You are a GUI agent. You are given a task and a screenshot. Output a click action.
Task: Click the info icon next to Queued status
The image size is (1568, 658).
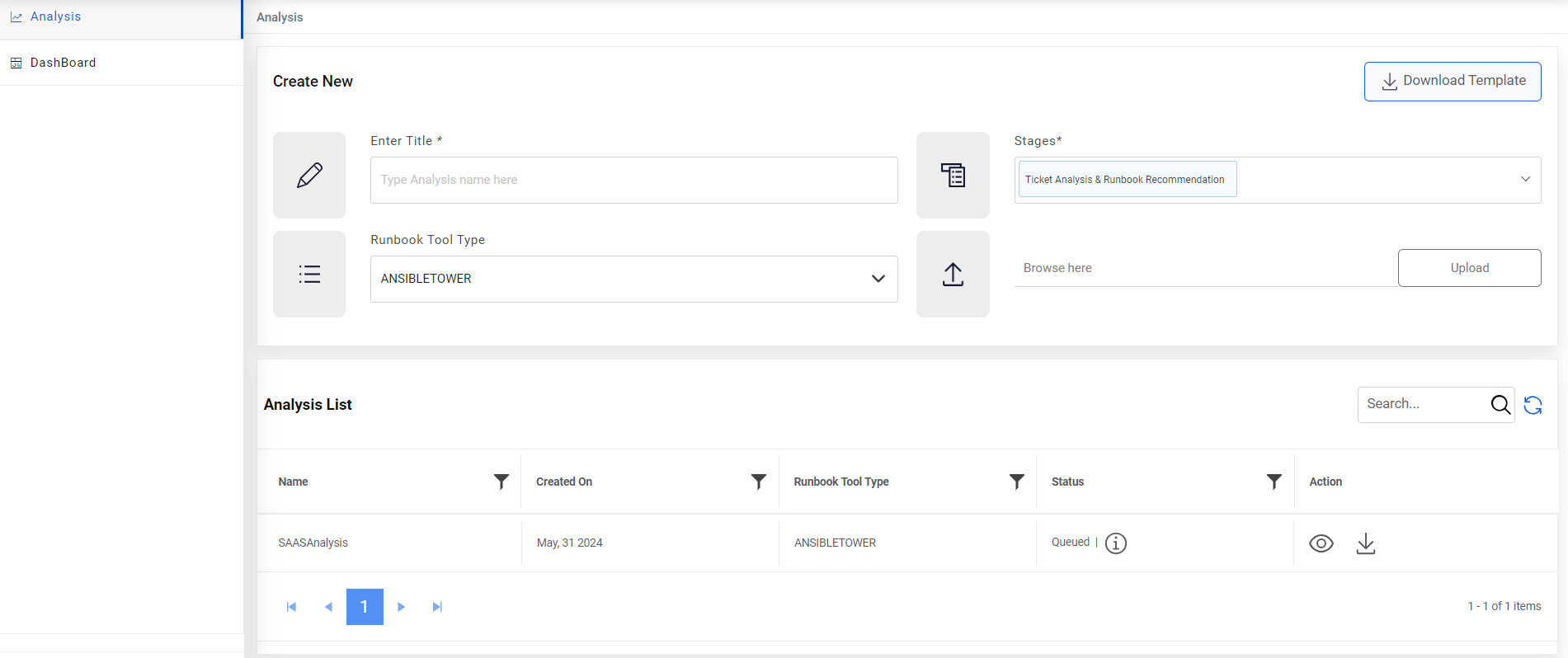coord(1115,543)
